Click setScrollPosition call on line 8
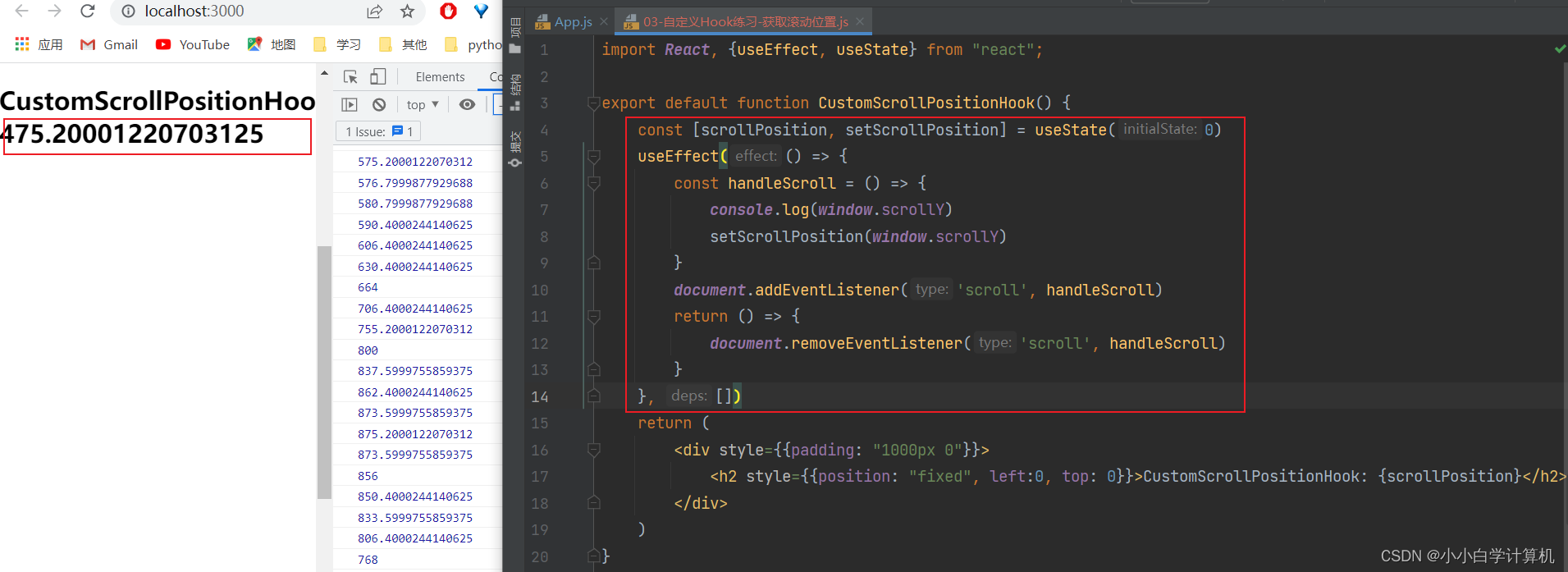1568x572 pixels. pos(786,236)
